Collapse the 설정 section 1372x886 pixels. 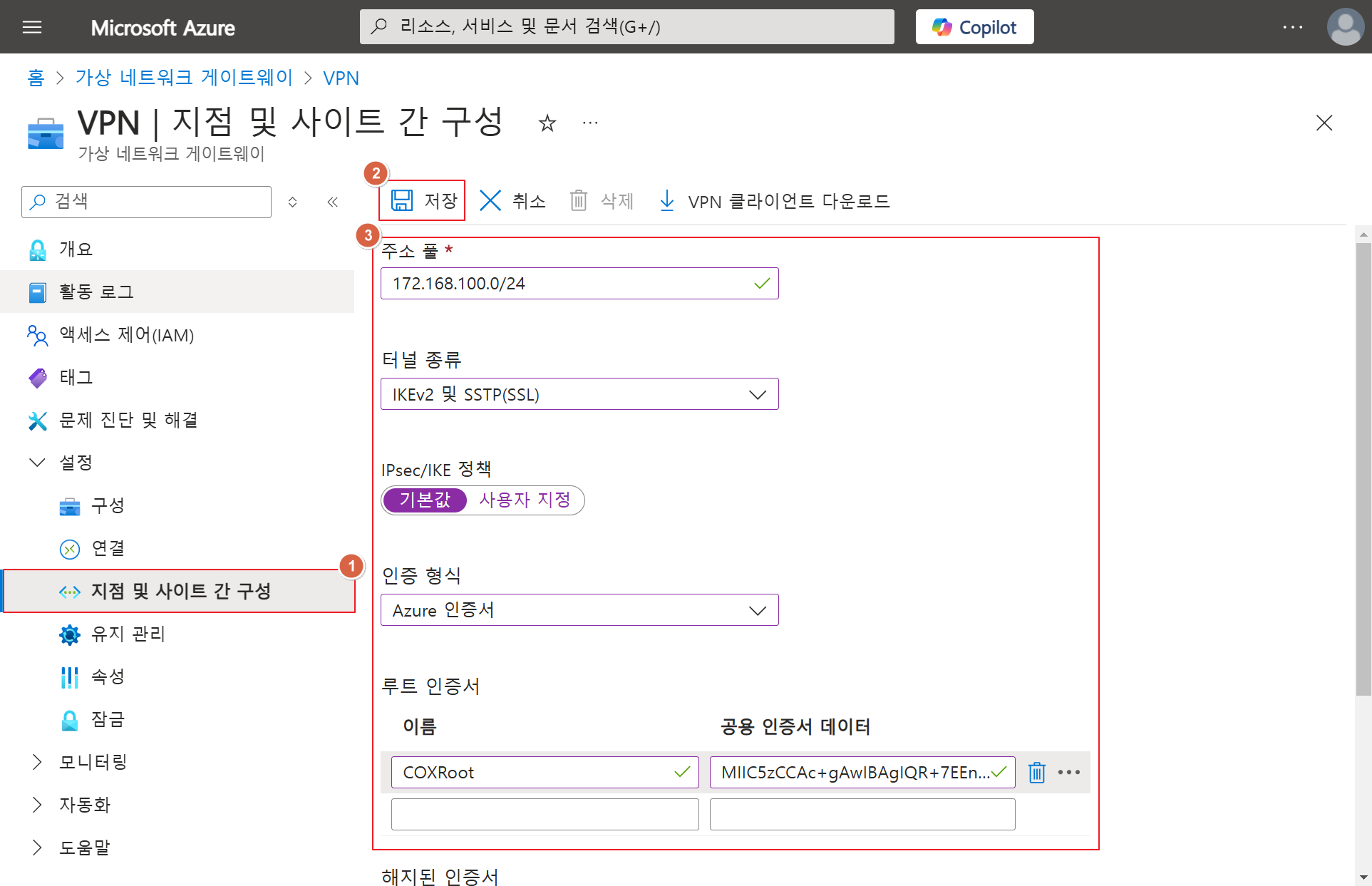(x=37, y=463)
